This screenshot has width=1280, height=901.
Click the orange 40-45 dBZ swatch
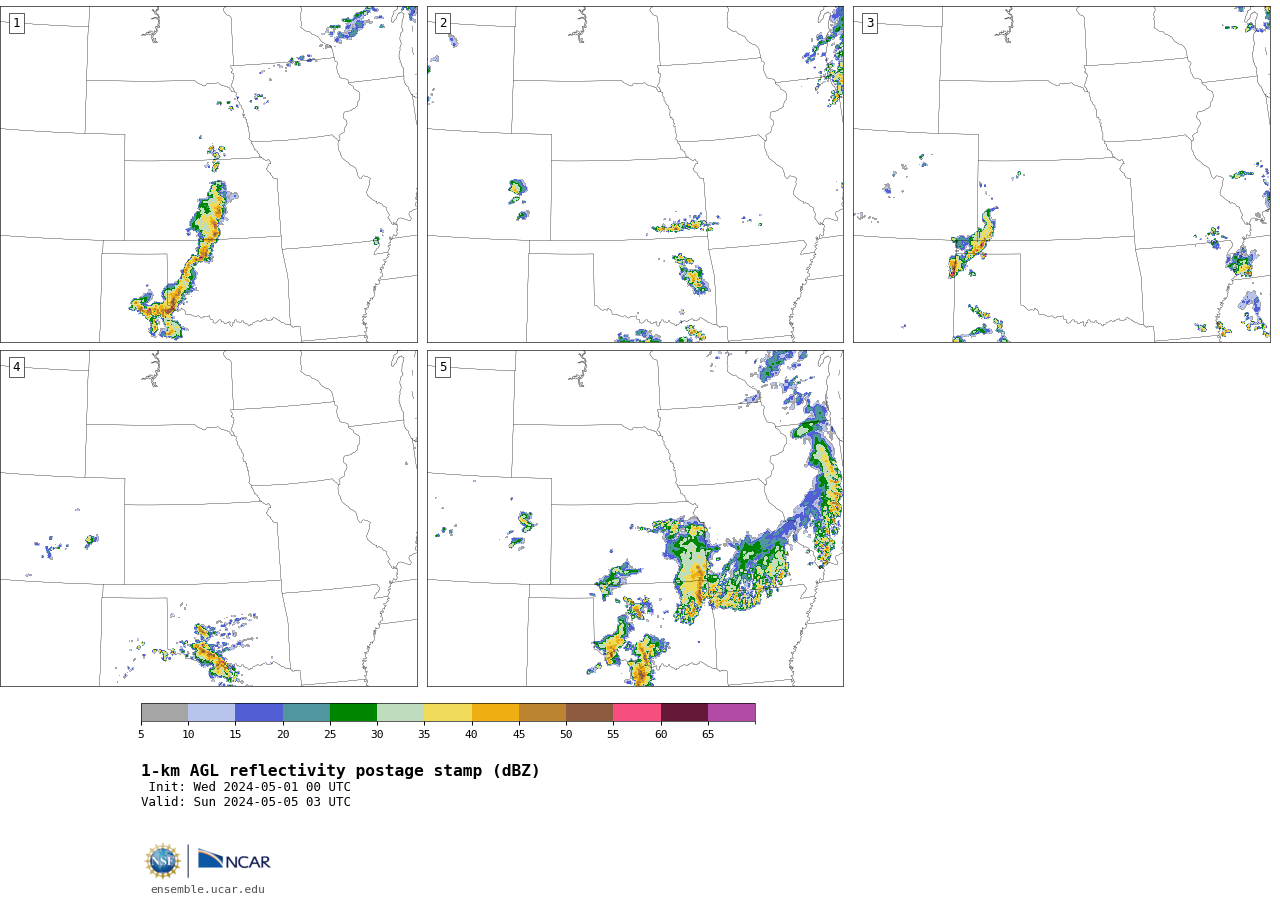point(495,713)
